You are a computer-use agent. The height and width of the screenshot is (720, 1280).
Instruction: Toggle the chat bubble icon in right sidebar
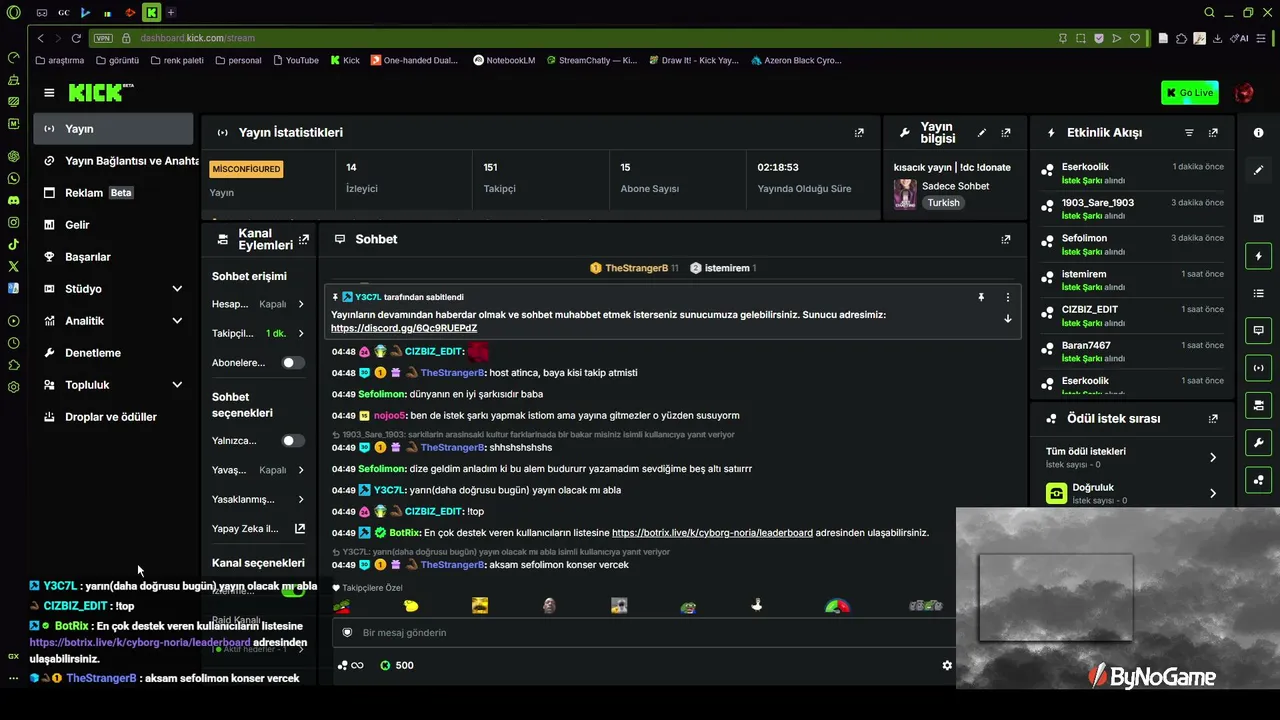click(x=1258, y=330)
